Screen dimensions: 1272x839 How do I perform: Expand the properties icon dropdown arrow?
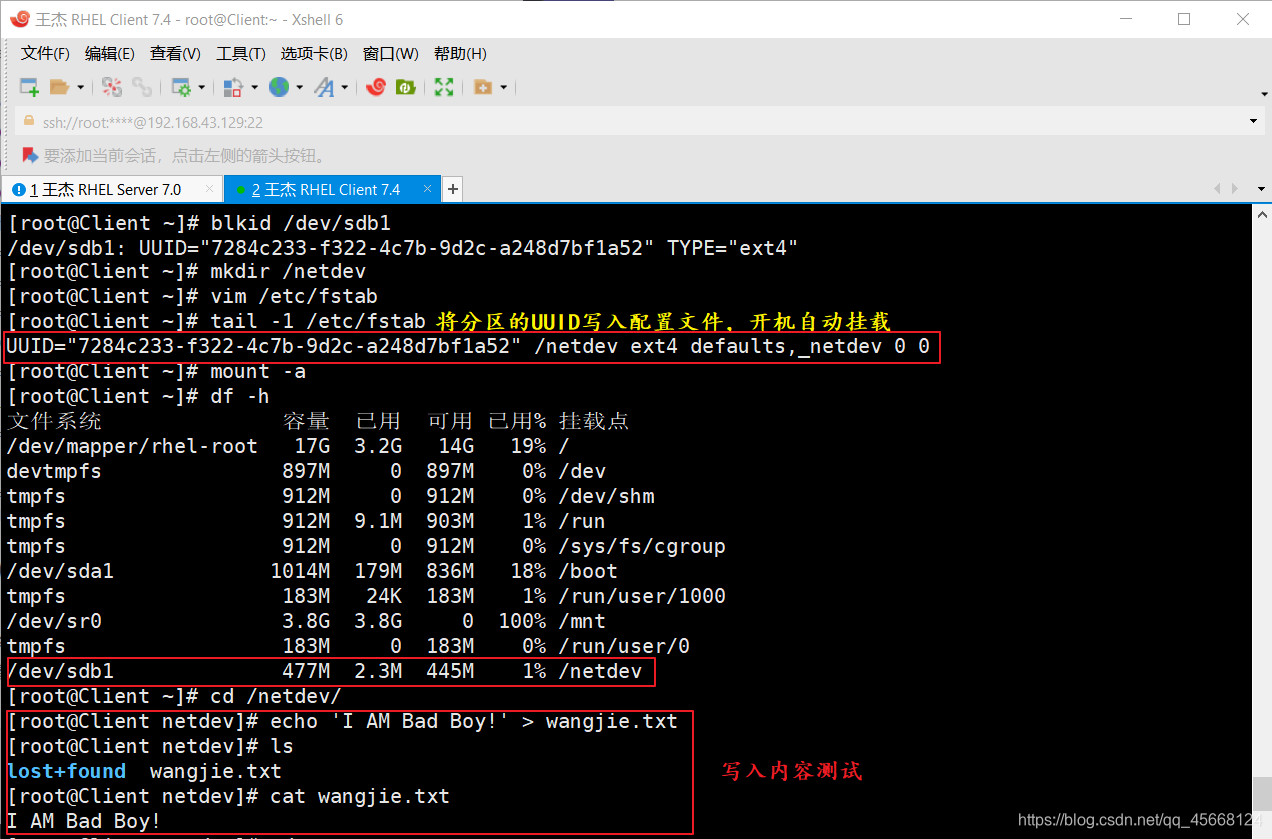click(202, 88)
